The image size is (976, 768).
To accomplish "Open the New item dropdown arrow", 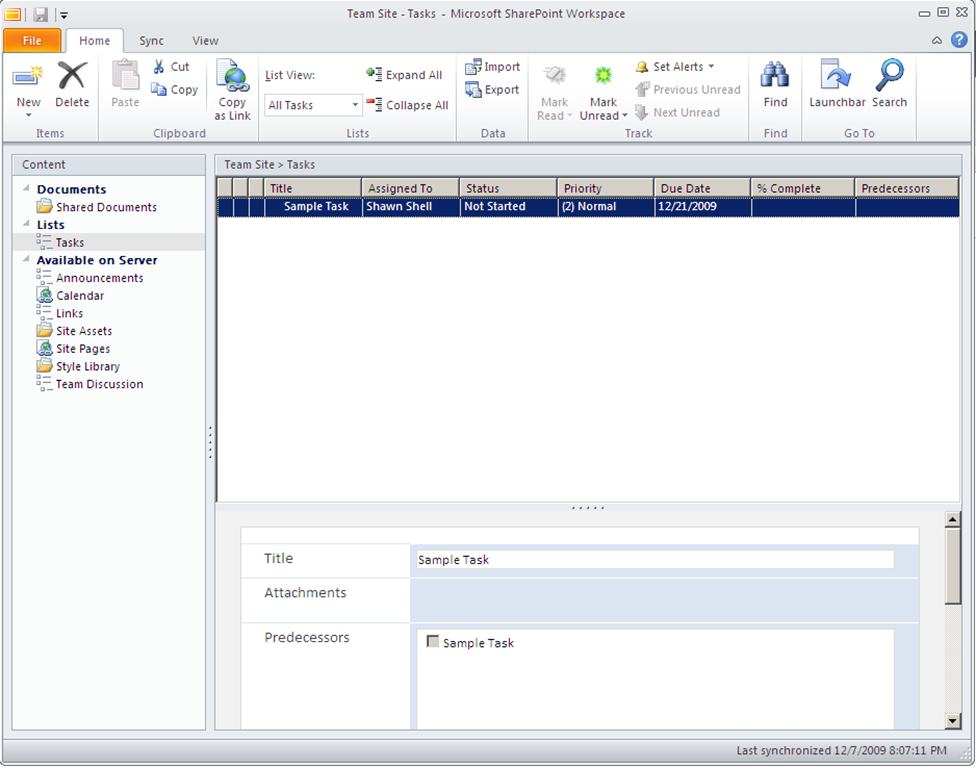I will tap(29, 115).
